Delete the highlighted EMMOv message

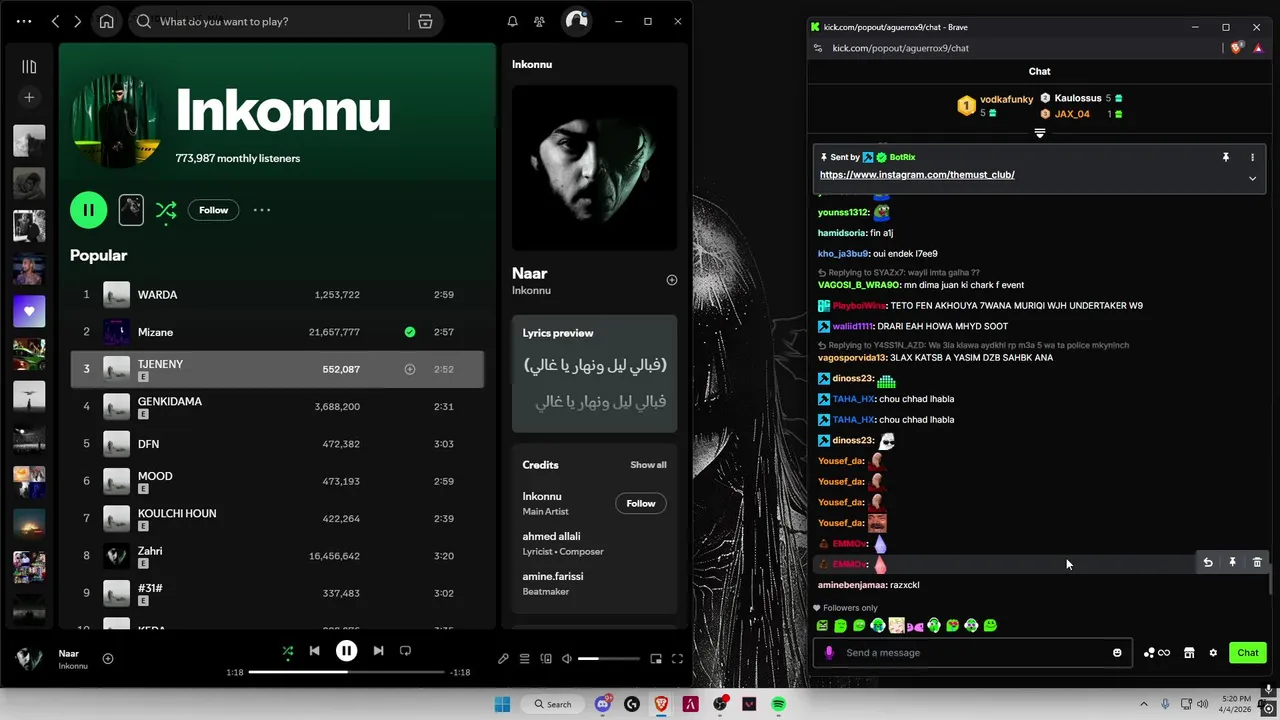tap(1257, 563)
